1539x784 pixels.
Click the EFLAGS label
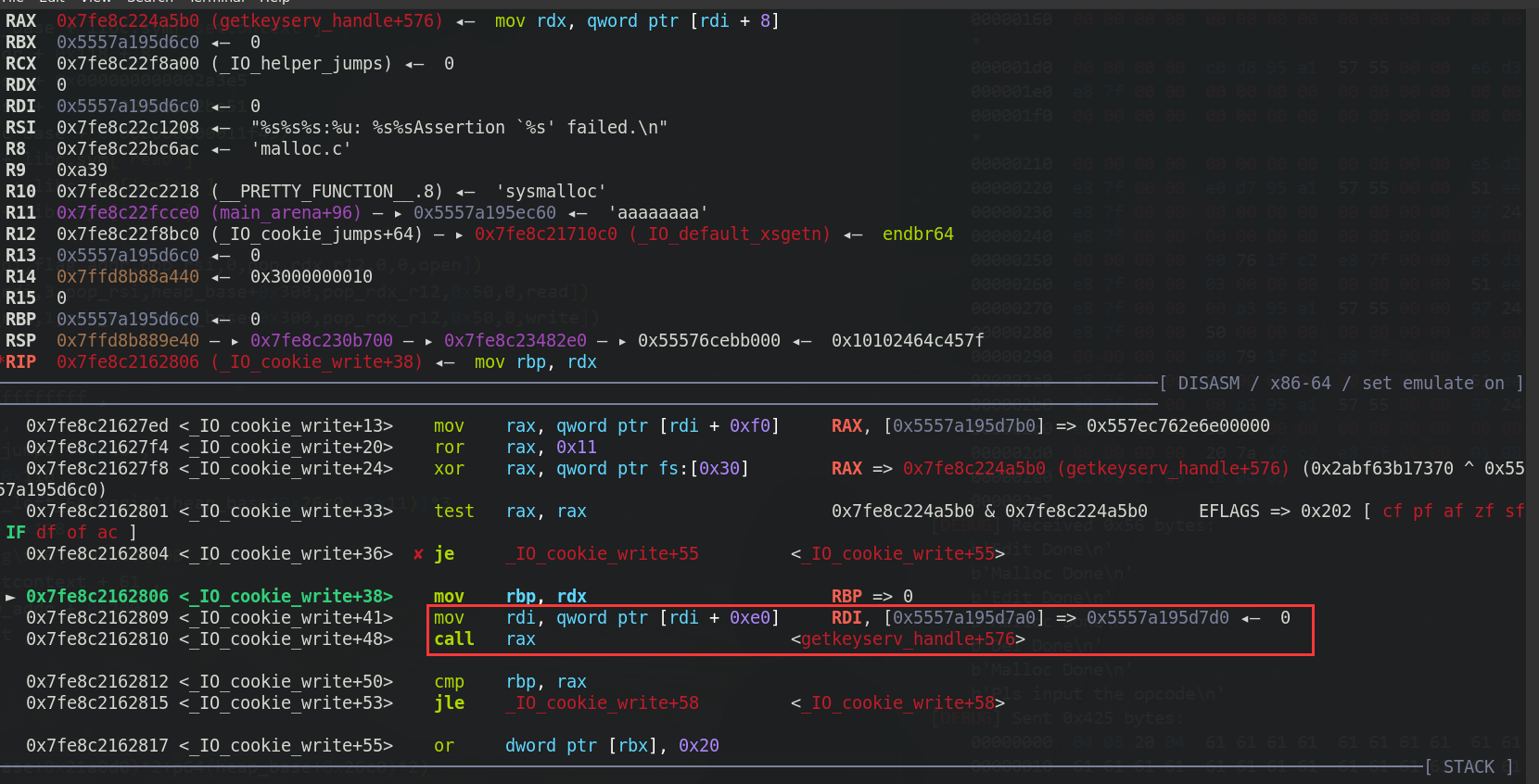tap(1229, 511)
